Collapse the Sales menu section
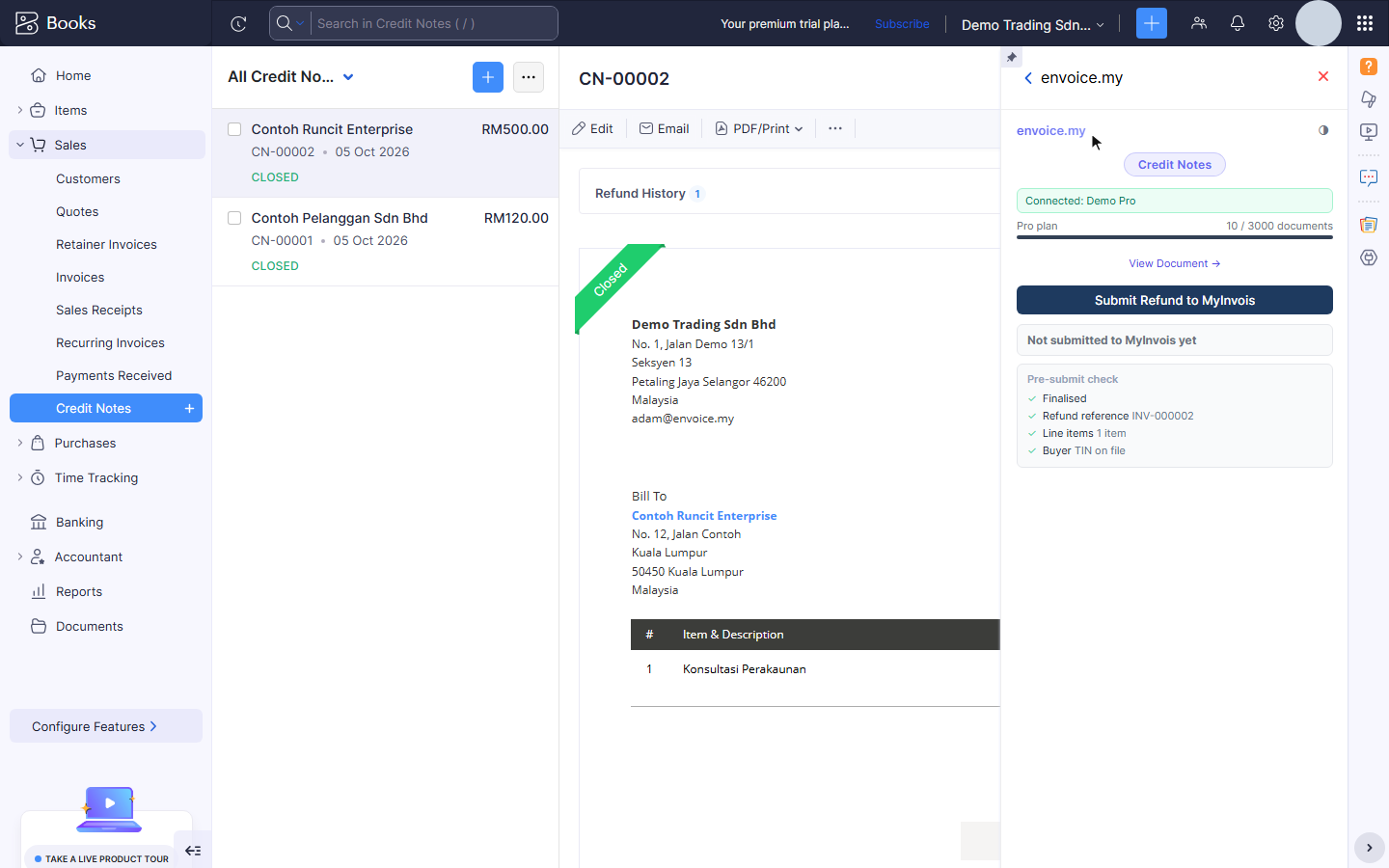 (20, 145)
